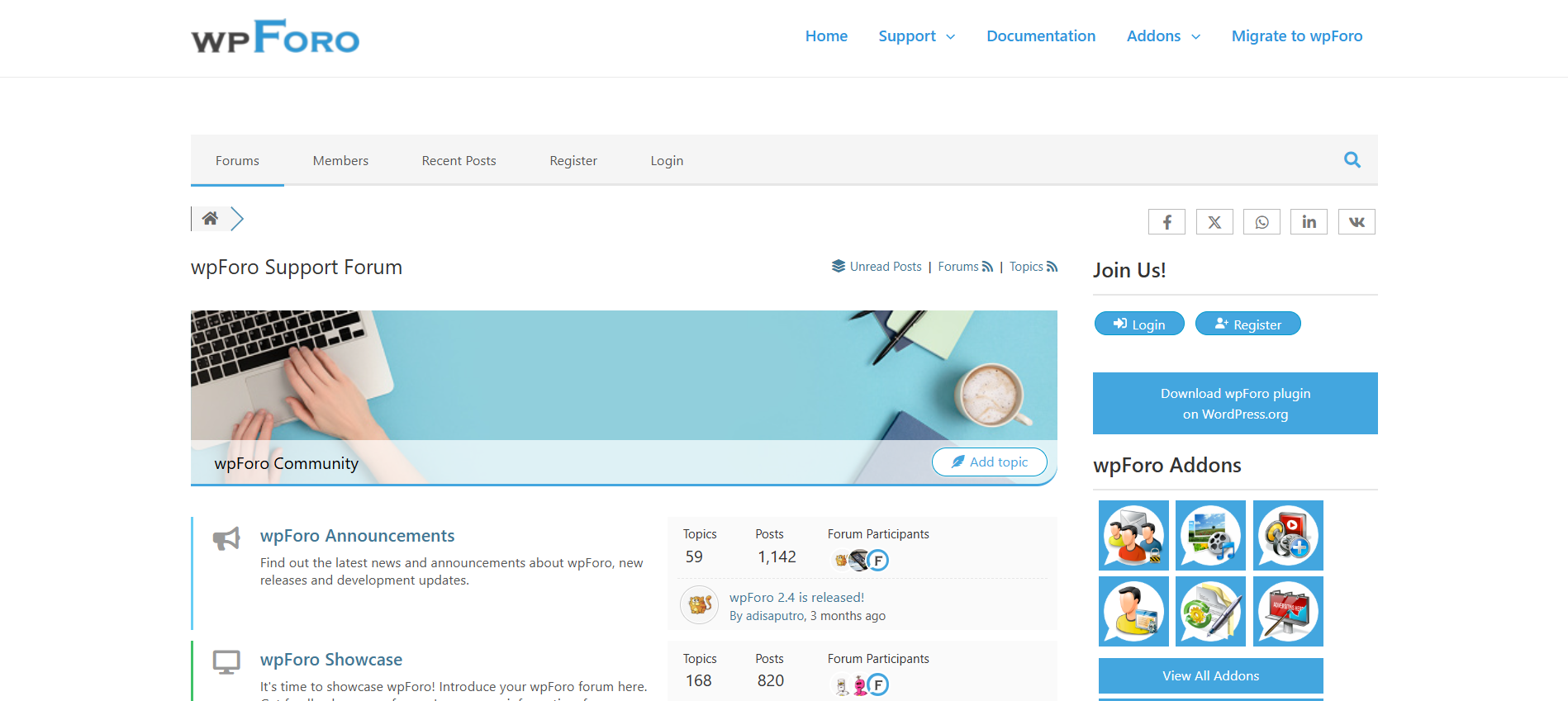Open adisaputro's avatar next to latest post
This screenshot has width=1568, height=701.
tap(700, 605)
